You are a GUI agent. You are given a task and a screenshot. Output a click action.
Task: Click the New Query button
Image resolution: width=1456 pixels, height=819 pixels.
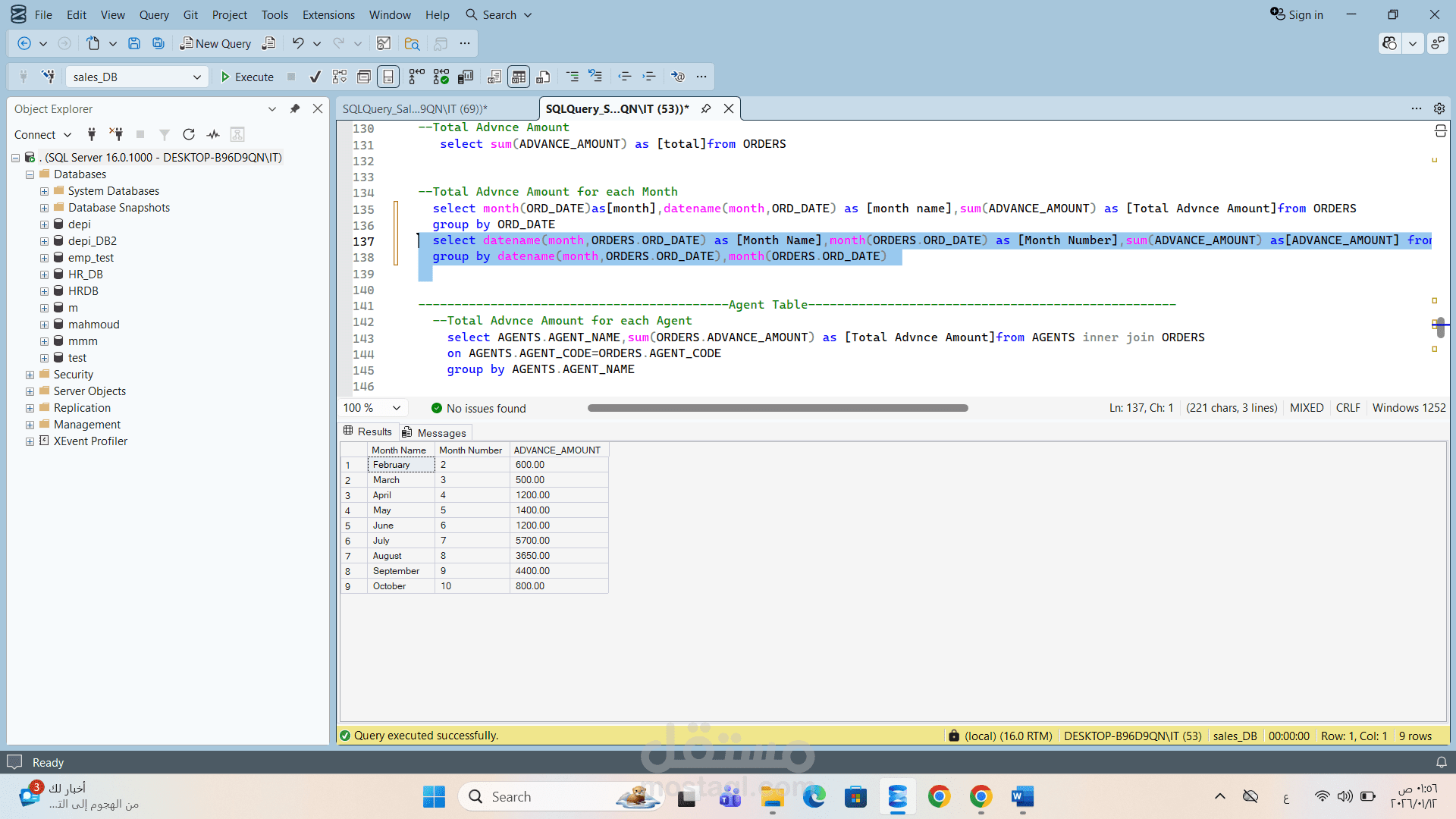tap(215, 43)
